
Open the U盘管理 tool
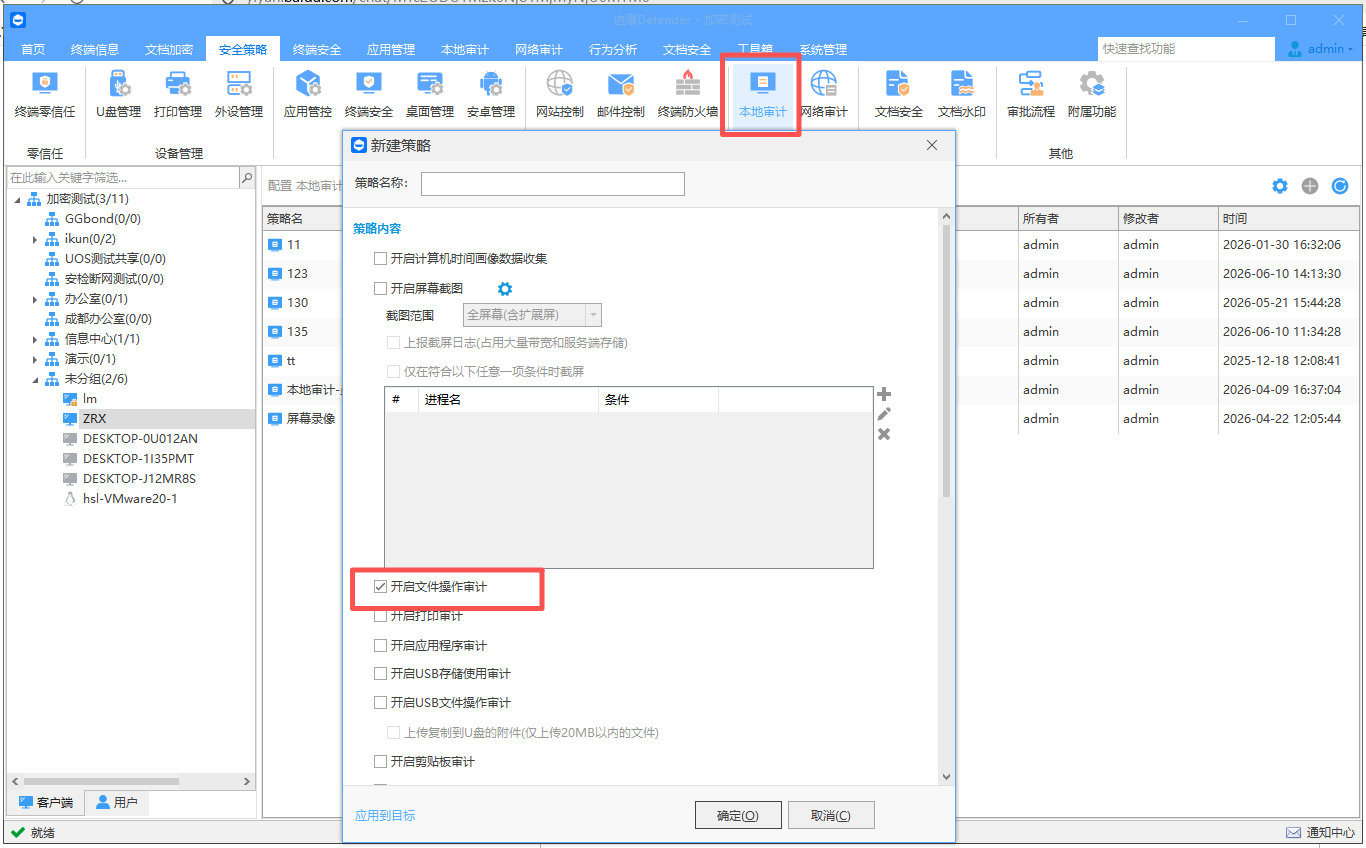coord(119,95)
